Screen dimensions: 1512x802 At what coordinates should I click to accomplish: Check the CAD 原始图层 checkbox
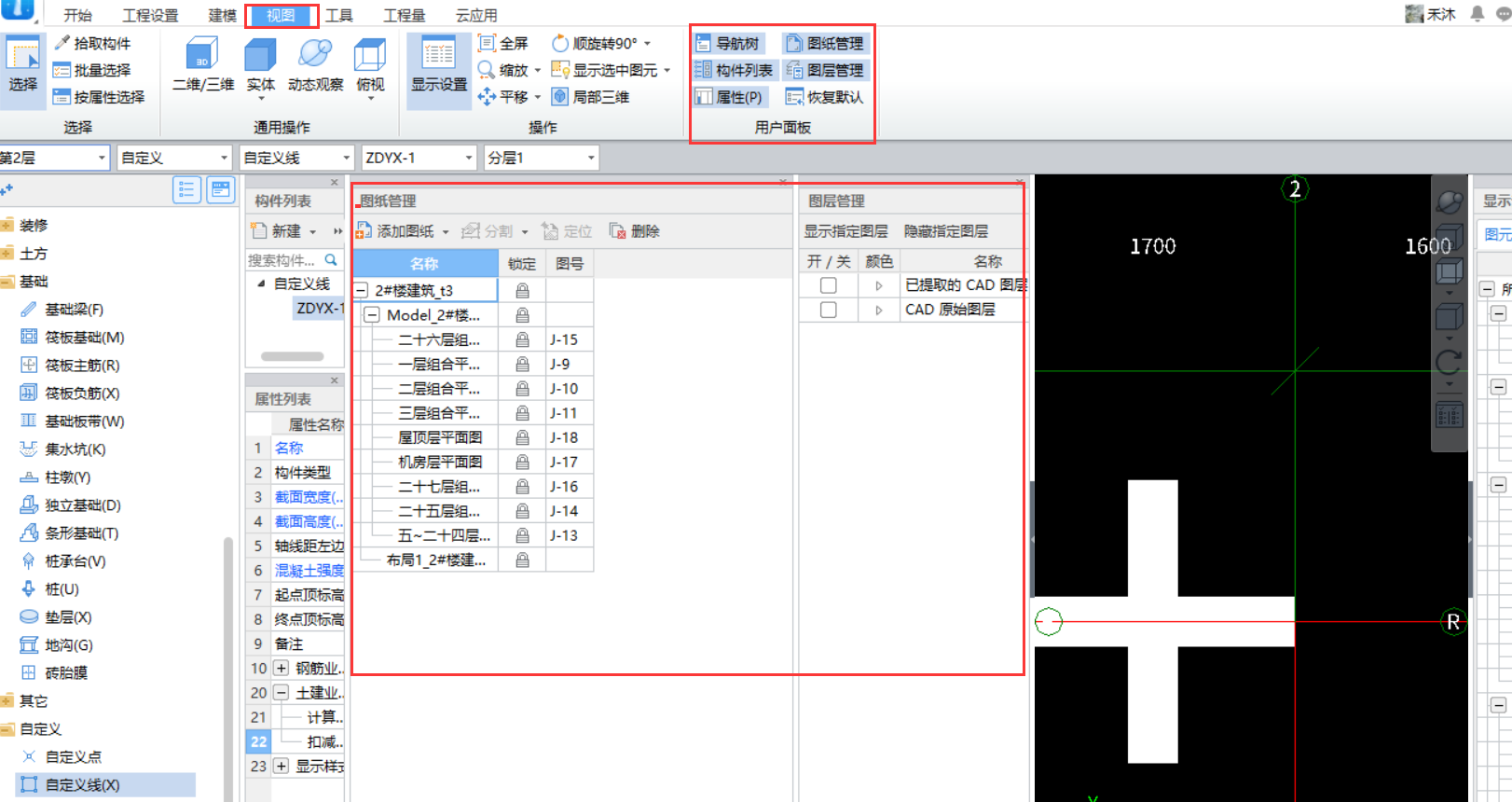tap(828, 310)
